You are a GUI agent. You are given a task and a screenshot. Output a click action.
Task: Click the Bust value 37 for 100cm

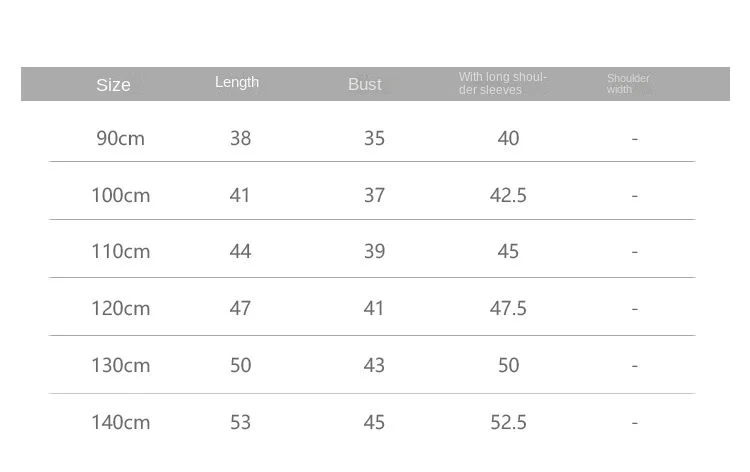click(374, 195)
